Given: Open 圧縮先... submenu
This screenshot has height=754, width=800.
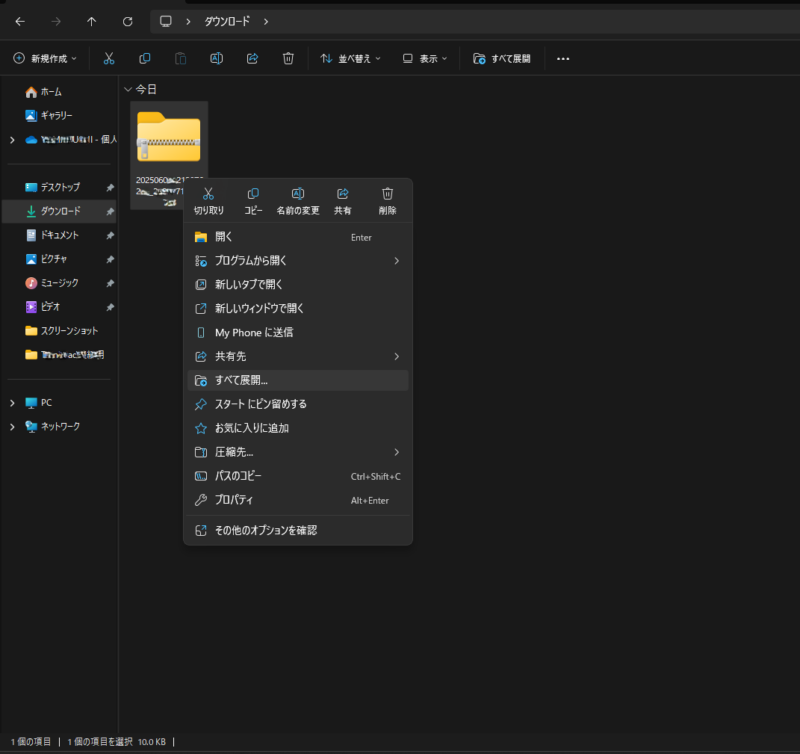Looking at the screenshot, I should [x=298, y=452].
